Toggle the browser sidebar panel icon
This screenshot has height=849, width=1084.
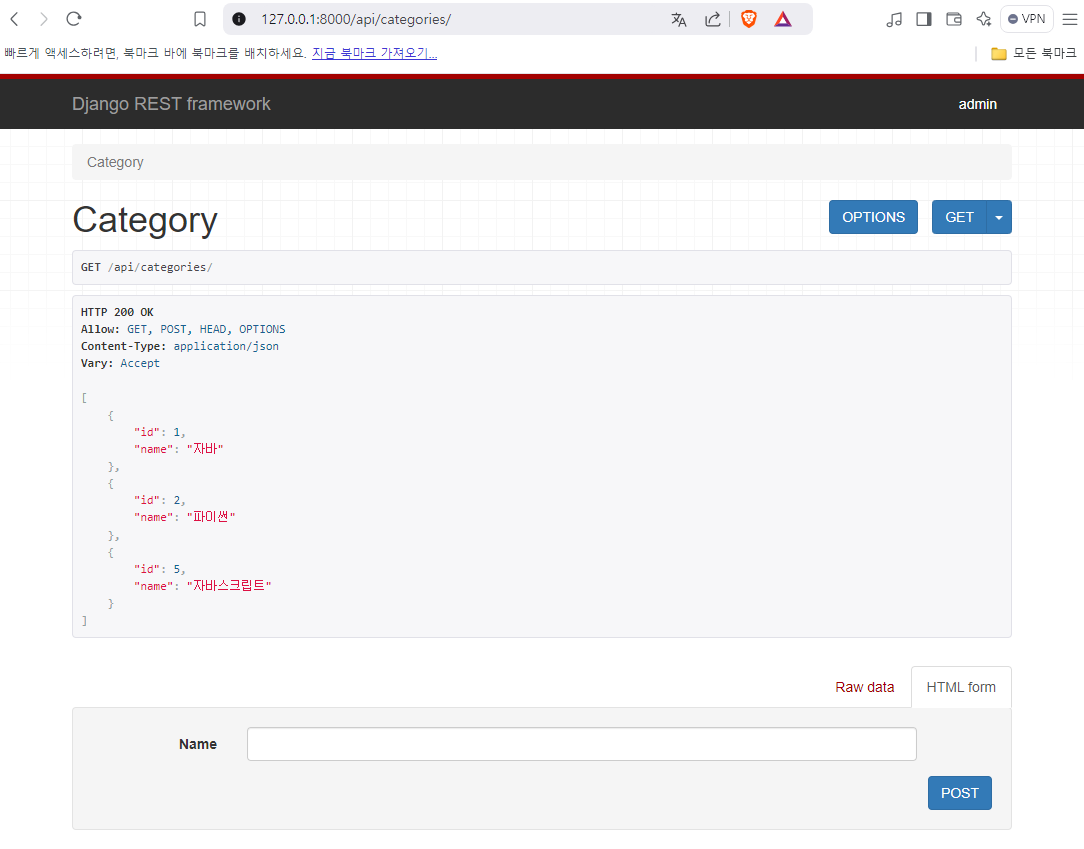(x=924, y=19)
